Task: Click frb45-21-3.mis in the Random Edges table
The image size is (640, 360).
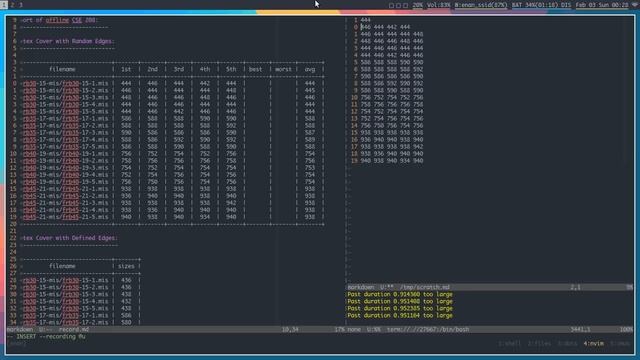Action: 65,203
